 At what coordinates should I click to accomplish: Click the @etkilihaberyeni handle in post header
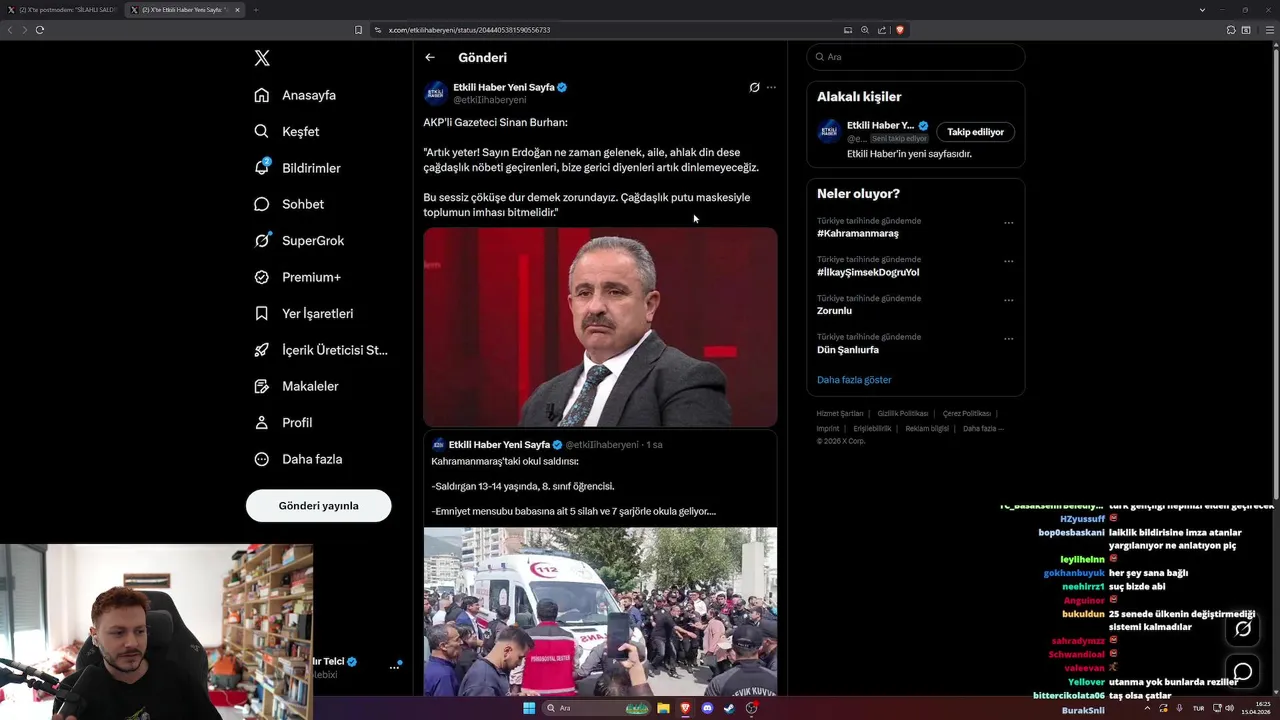point(490,100)
